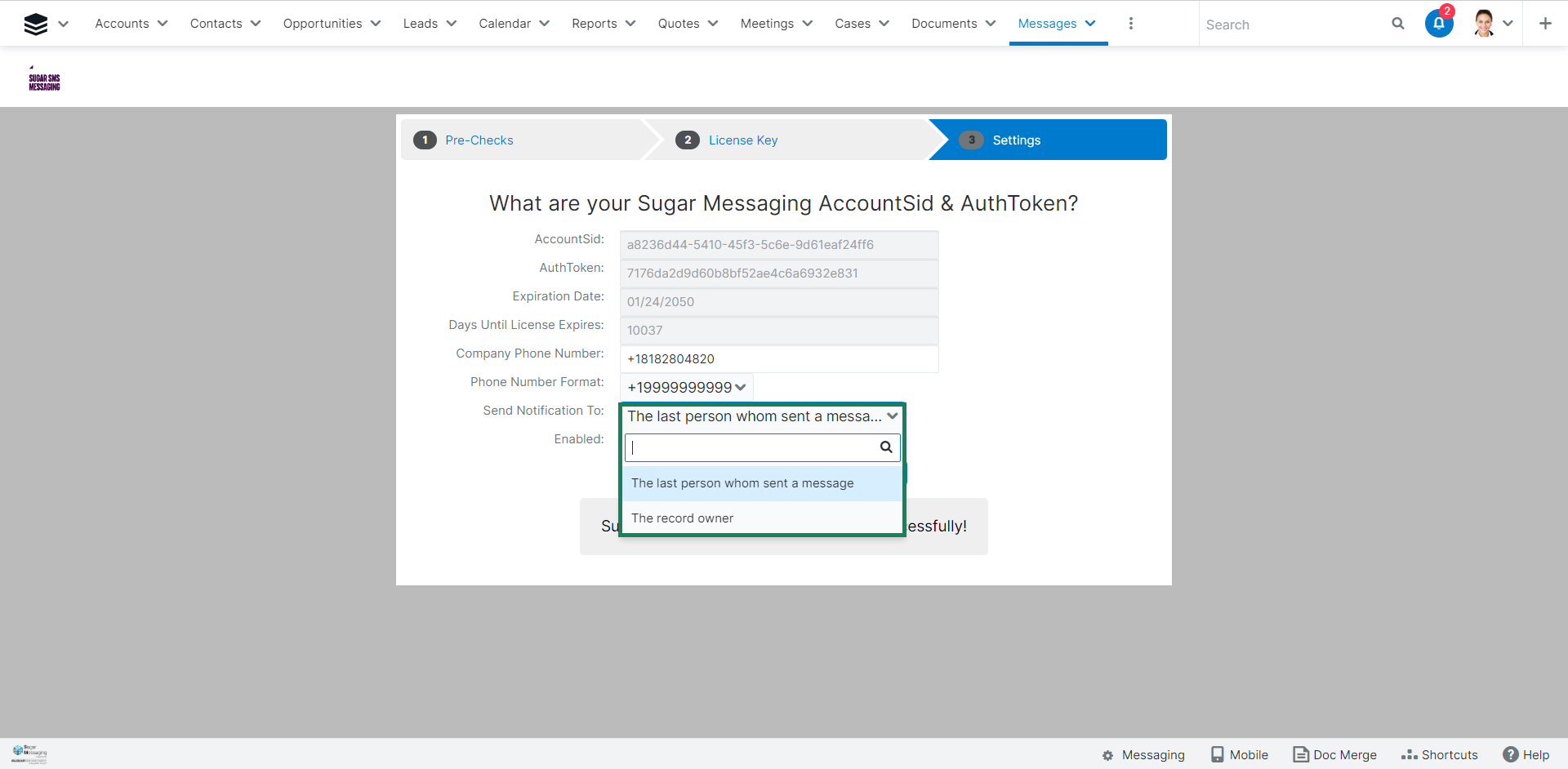Open Help in the footer
The height and width of the screenshot is (769, 1568).
pyautogui.click(x=1526, y=754)
